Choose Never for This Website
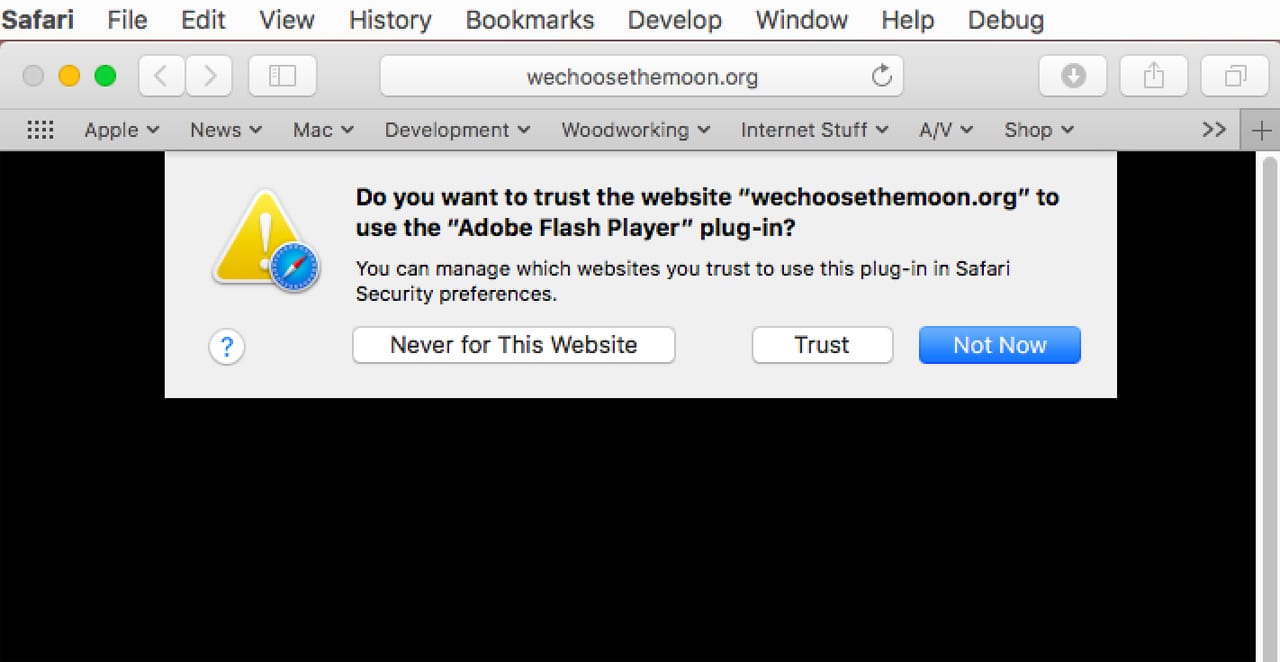Viewport: 1280px width, 662px height. [x=513, y=345]
